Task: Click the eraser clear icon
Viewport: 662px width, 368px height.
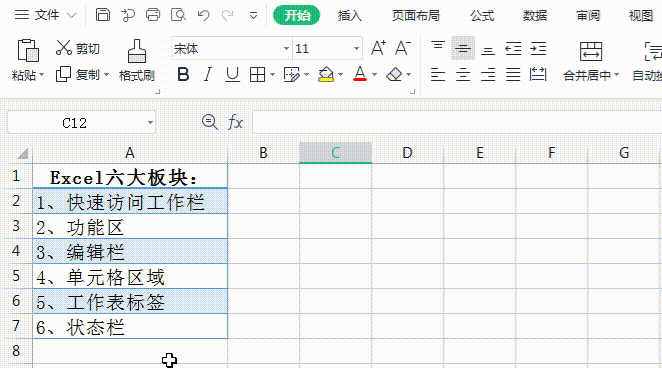Action: click(394, 75)
